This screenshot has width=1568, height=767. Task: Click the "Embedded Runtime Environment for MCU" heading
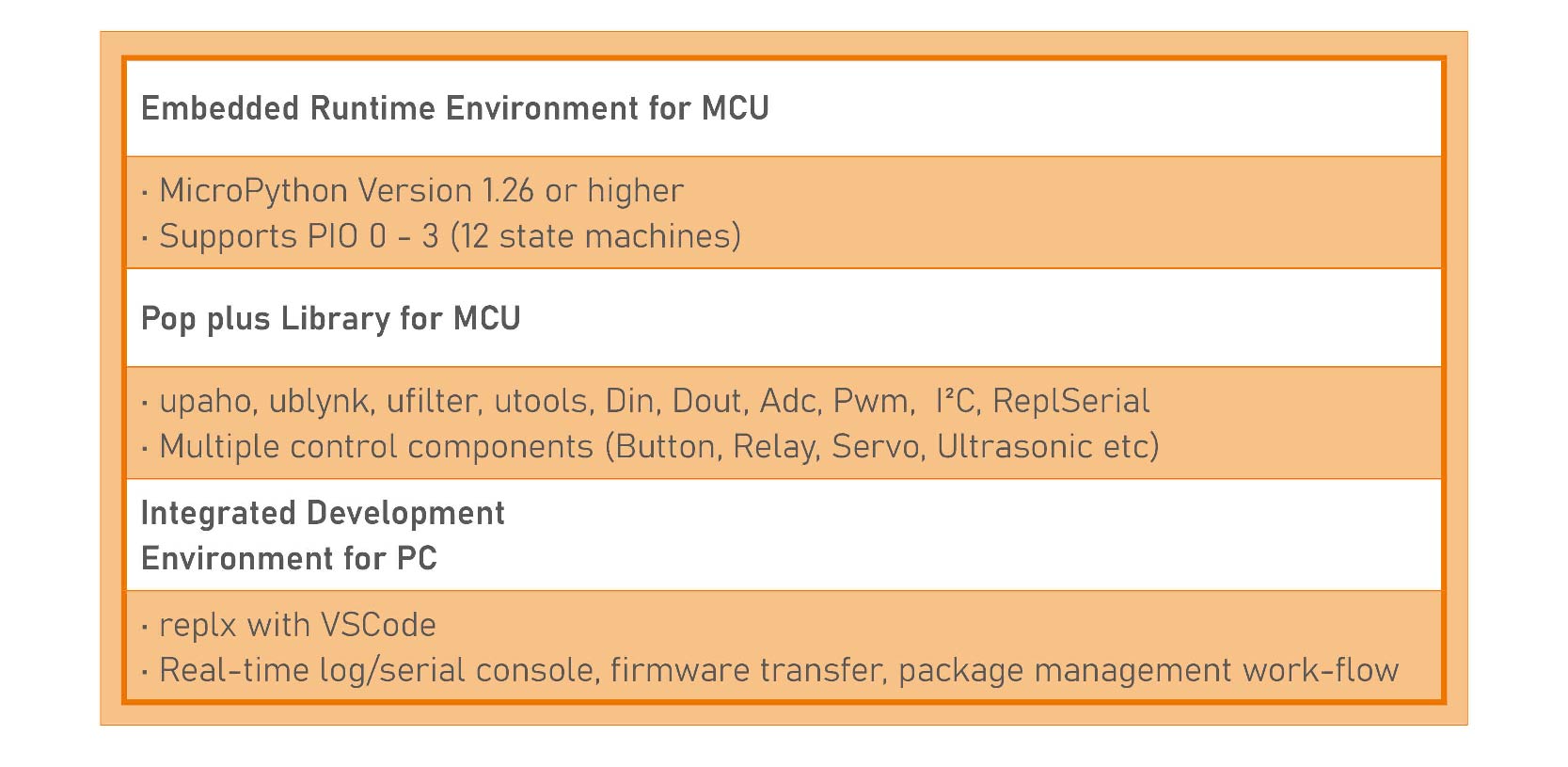pos(454,109)
